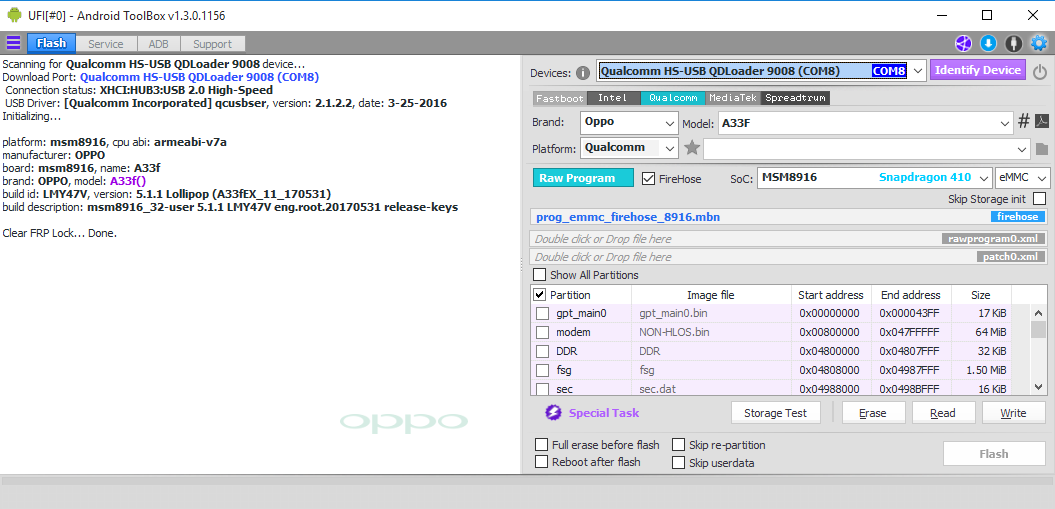Enable Skip re-partition option
The height and width of the screenshot is (509, 1055).
click(x=678, y=444)
